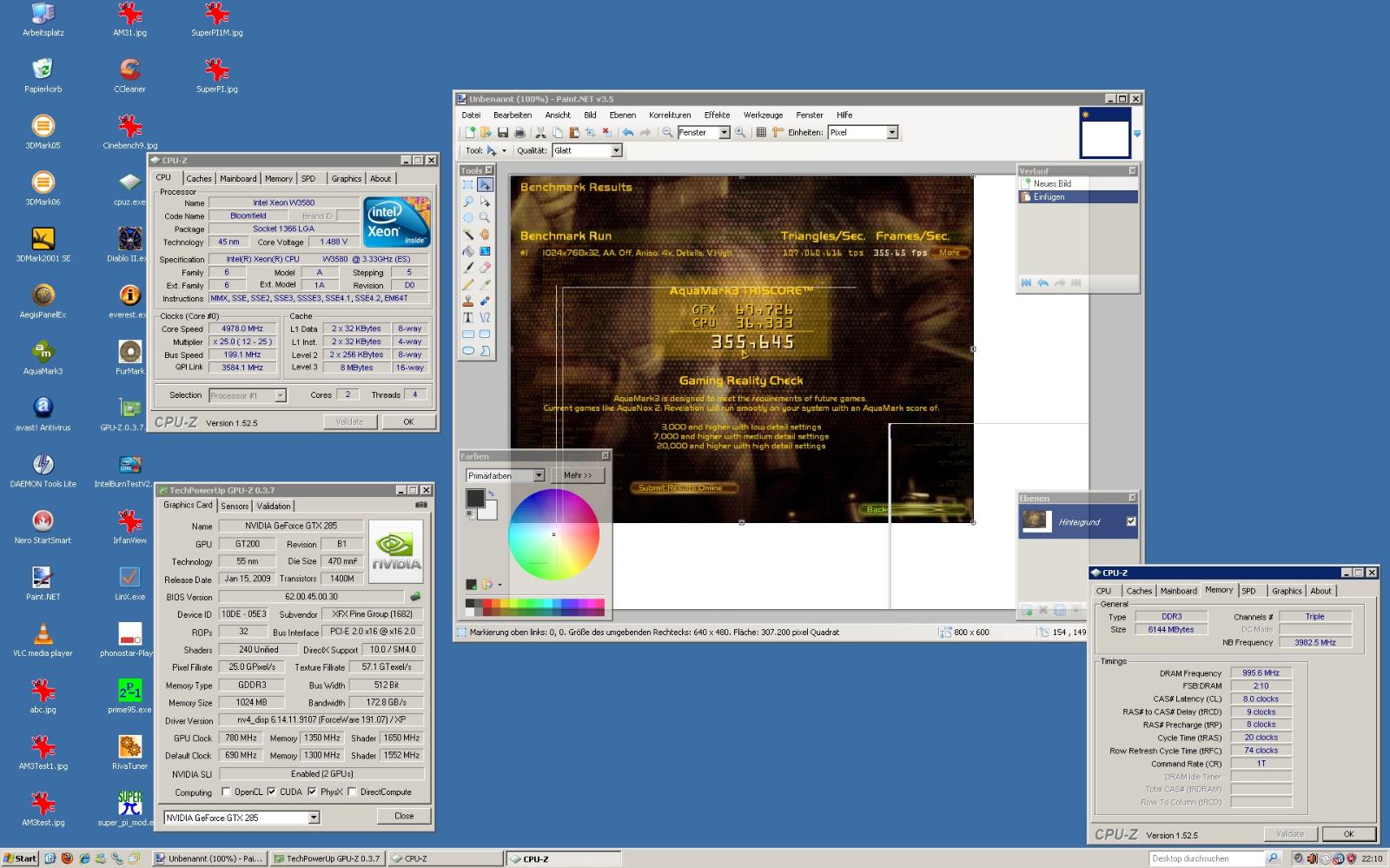Select the Zoom magnifier tool in Tools panel
Screen dimensions: 1390x868
485,218
